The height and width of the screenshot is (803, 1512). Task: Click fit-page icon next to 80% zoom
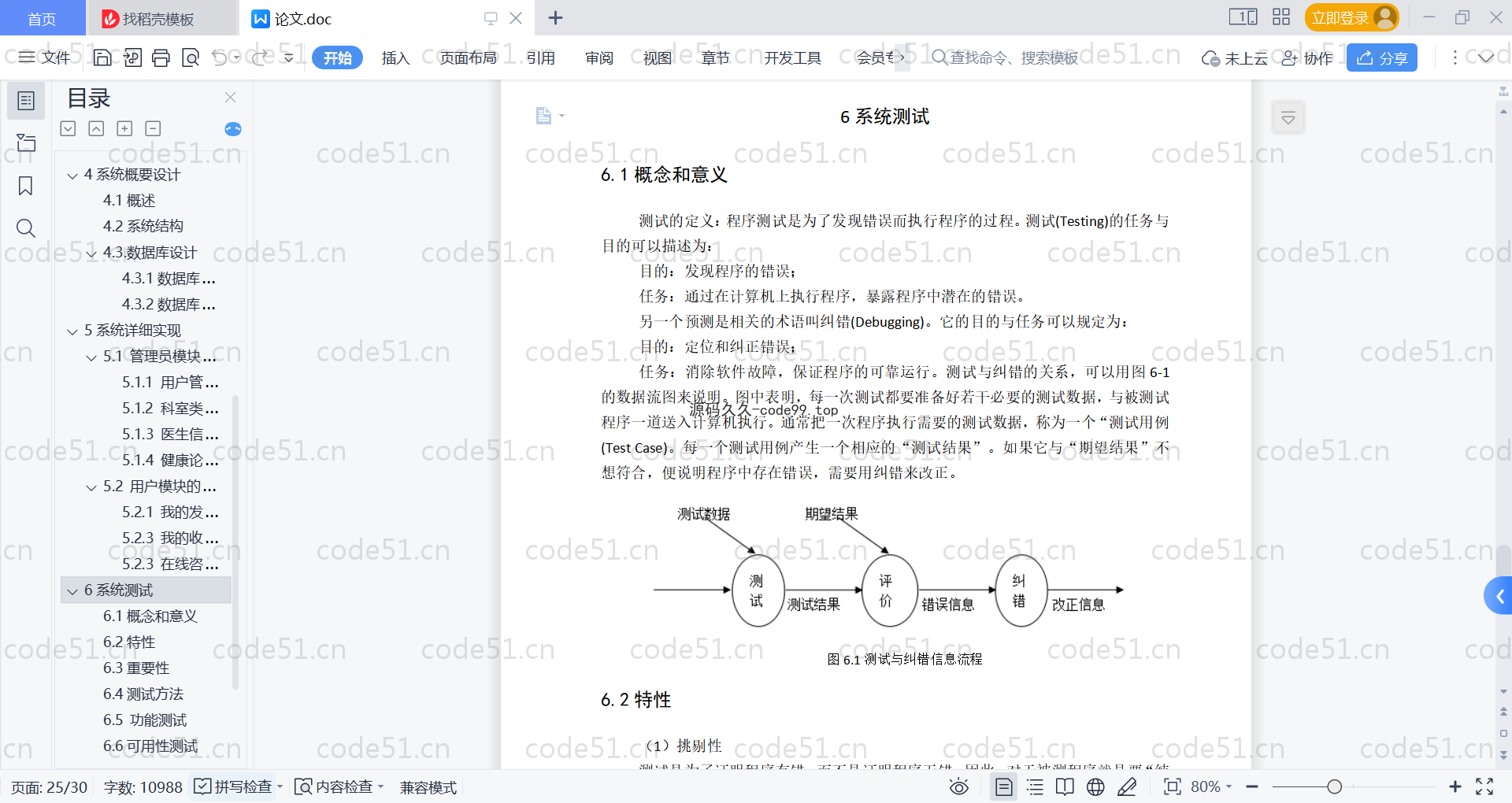tap(1172, 786)
